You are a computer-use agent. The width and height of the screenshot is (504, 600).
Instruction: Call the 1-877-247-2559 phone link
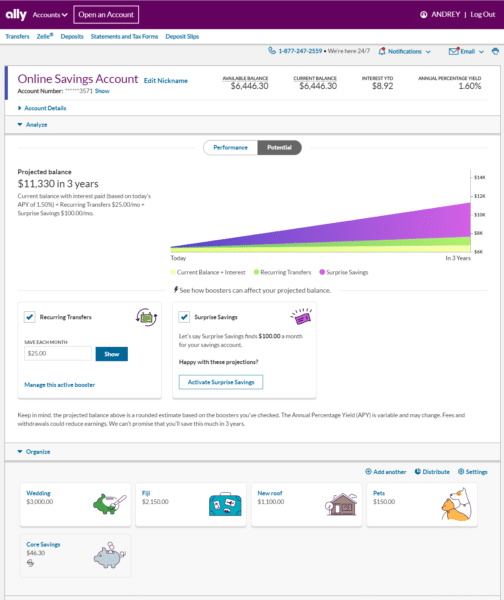[300, 51]
